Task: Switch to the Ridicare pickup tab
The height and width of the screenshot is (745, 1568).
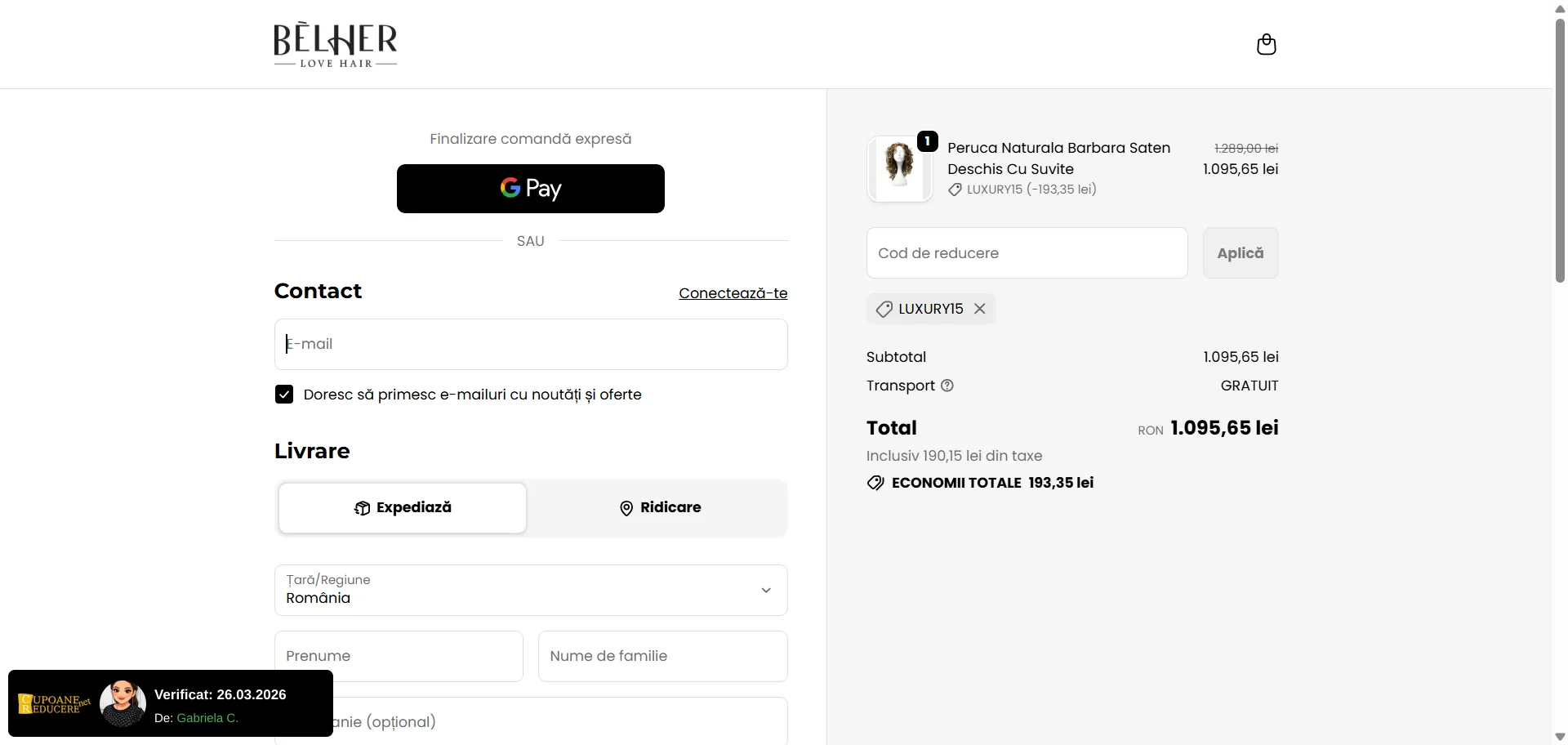Action: (x=659, y=507)
